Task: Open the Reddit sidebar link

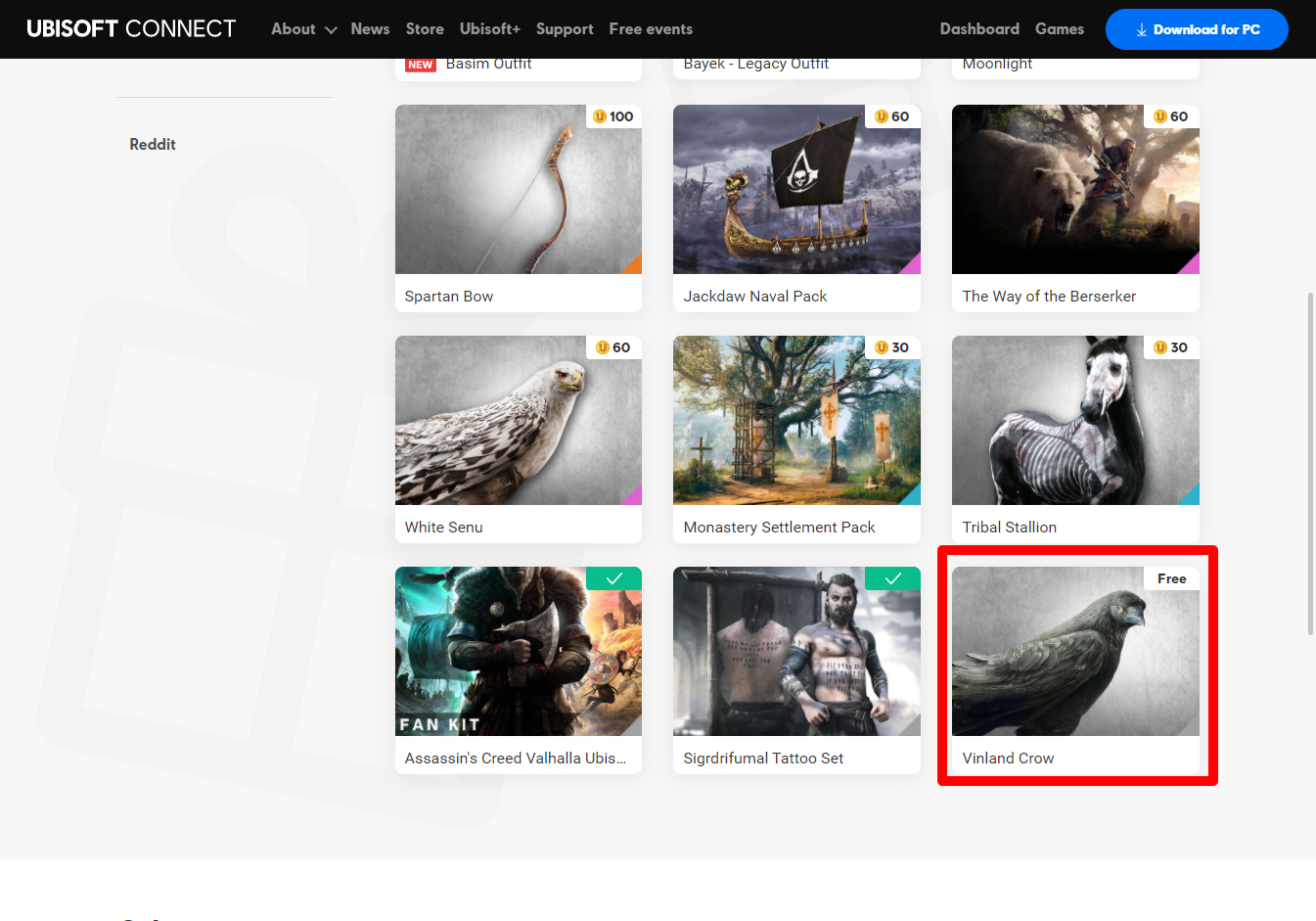Action: pyautogui.click(x=153, y=144)
